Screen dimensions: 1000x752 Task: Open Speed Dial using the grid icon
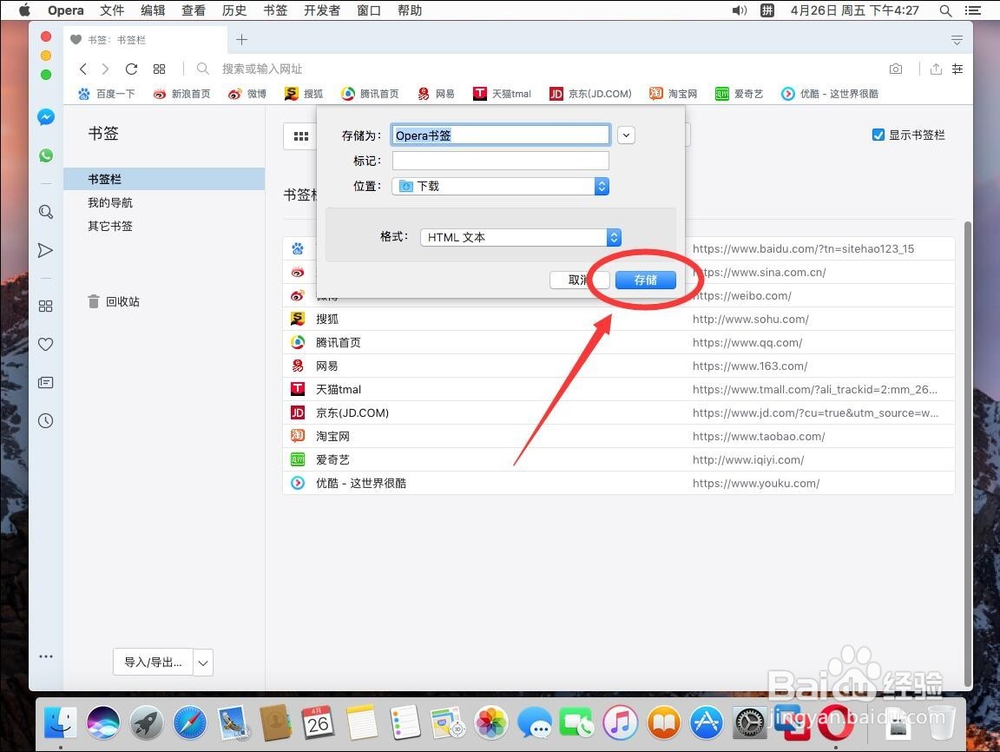[x=46, y=306]
